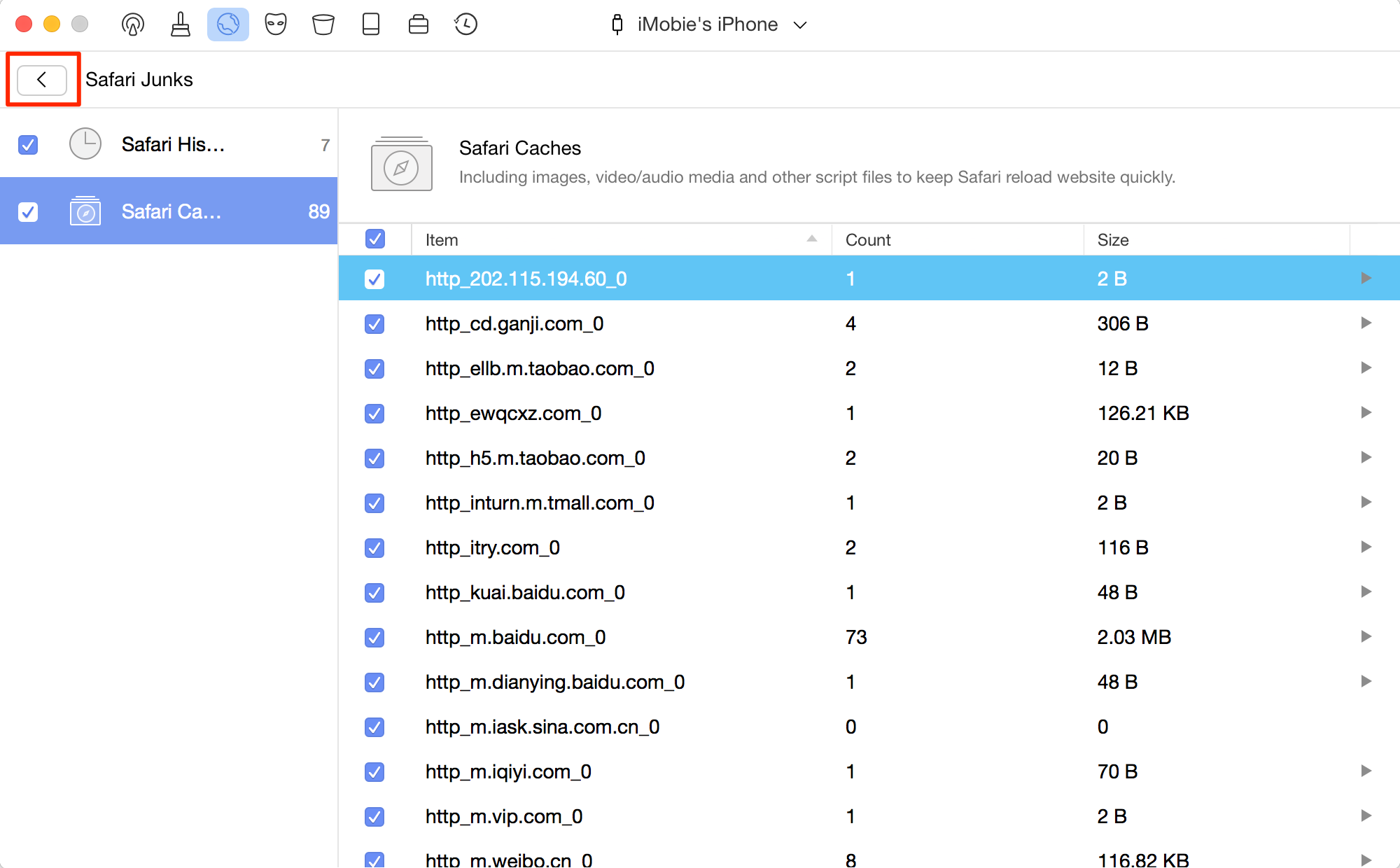Image resolution: width=1400 pixels, height=868 pixels.
Task: Click the large Safari Caches header icon
Action: [x=402, y=164]
